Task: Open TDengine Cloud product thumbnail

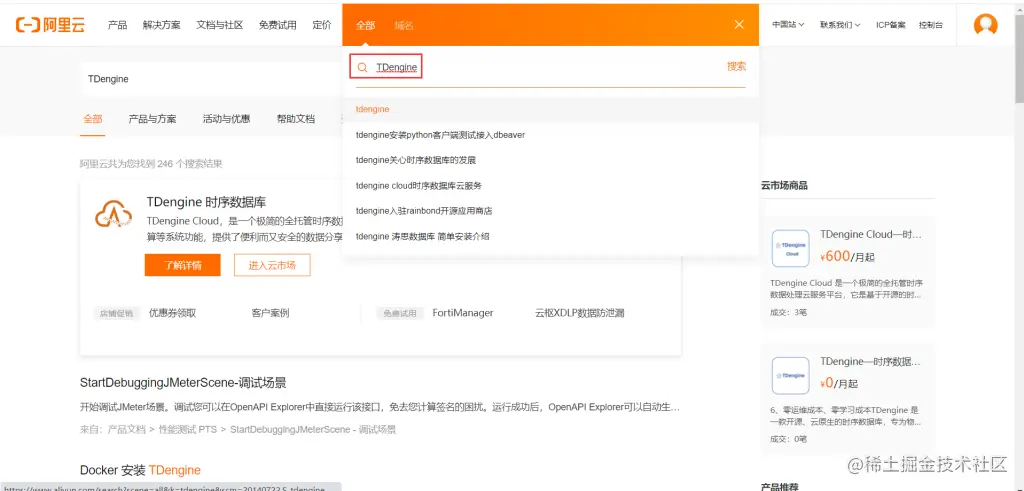Action: (790, 248)
